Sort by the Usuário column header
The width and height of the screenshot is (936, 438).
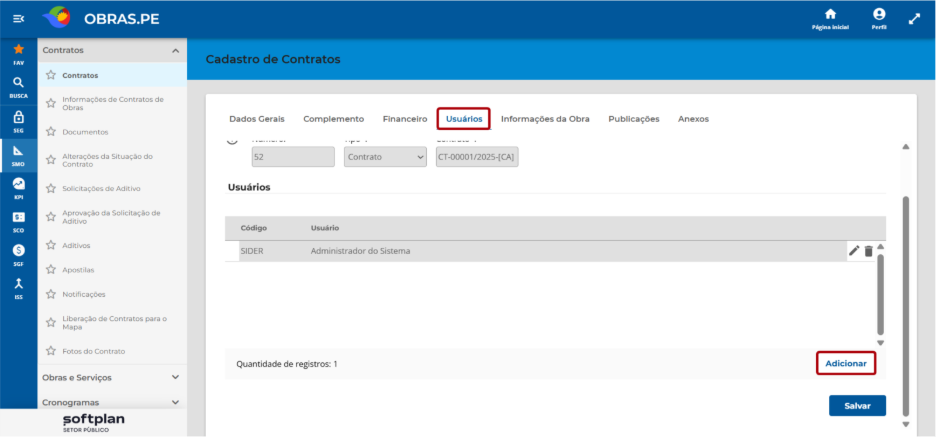pos(325,228)
